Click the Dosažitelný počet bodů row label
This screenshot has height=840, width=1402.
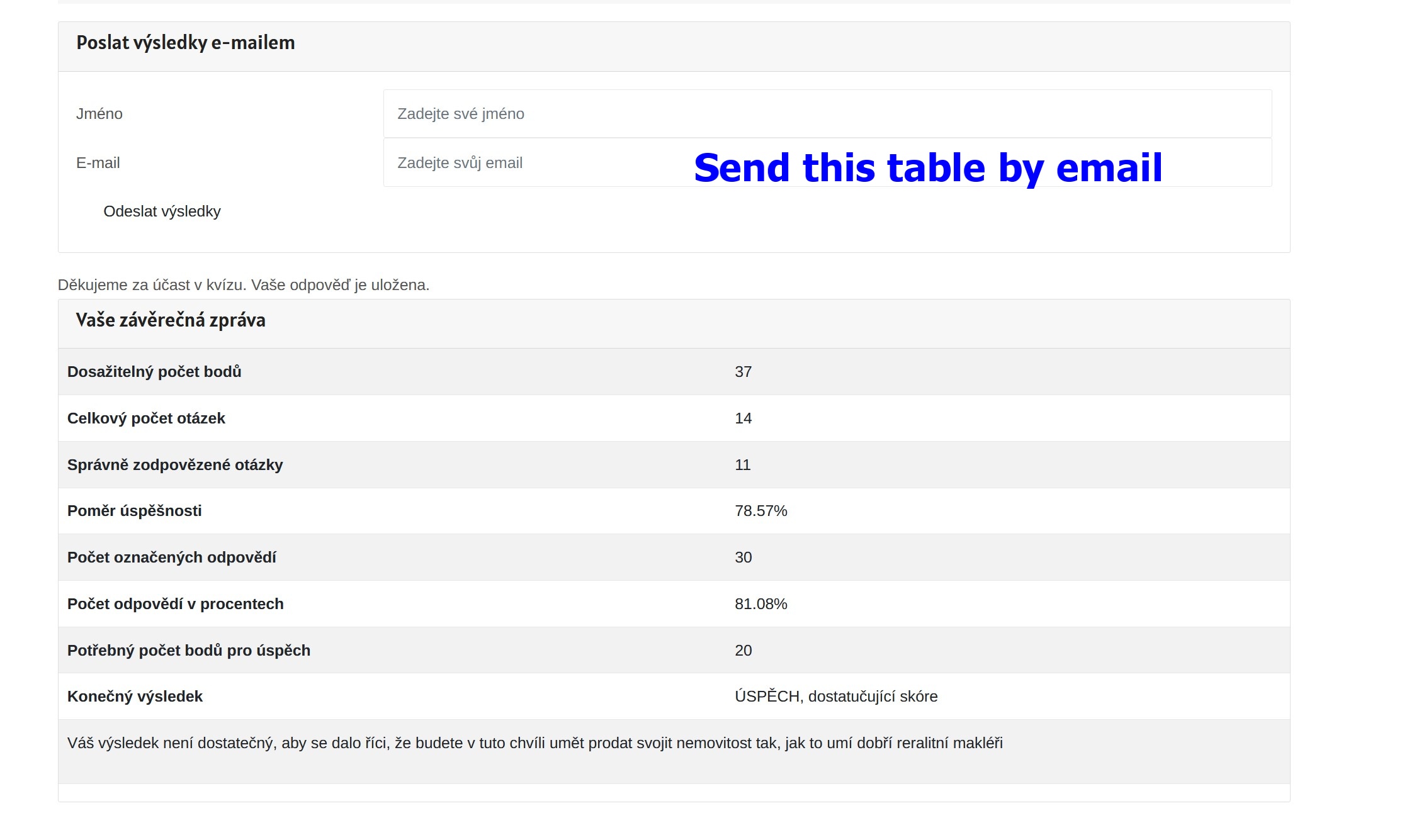[x=154, y=372]
